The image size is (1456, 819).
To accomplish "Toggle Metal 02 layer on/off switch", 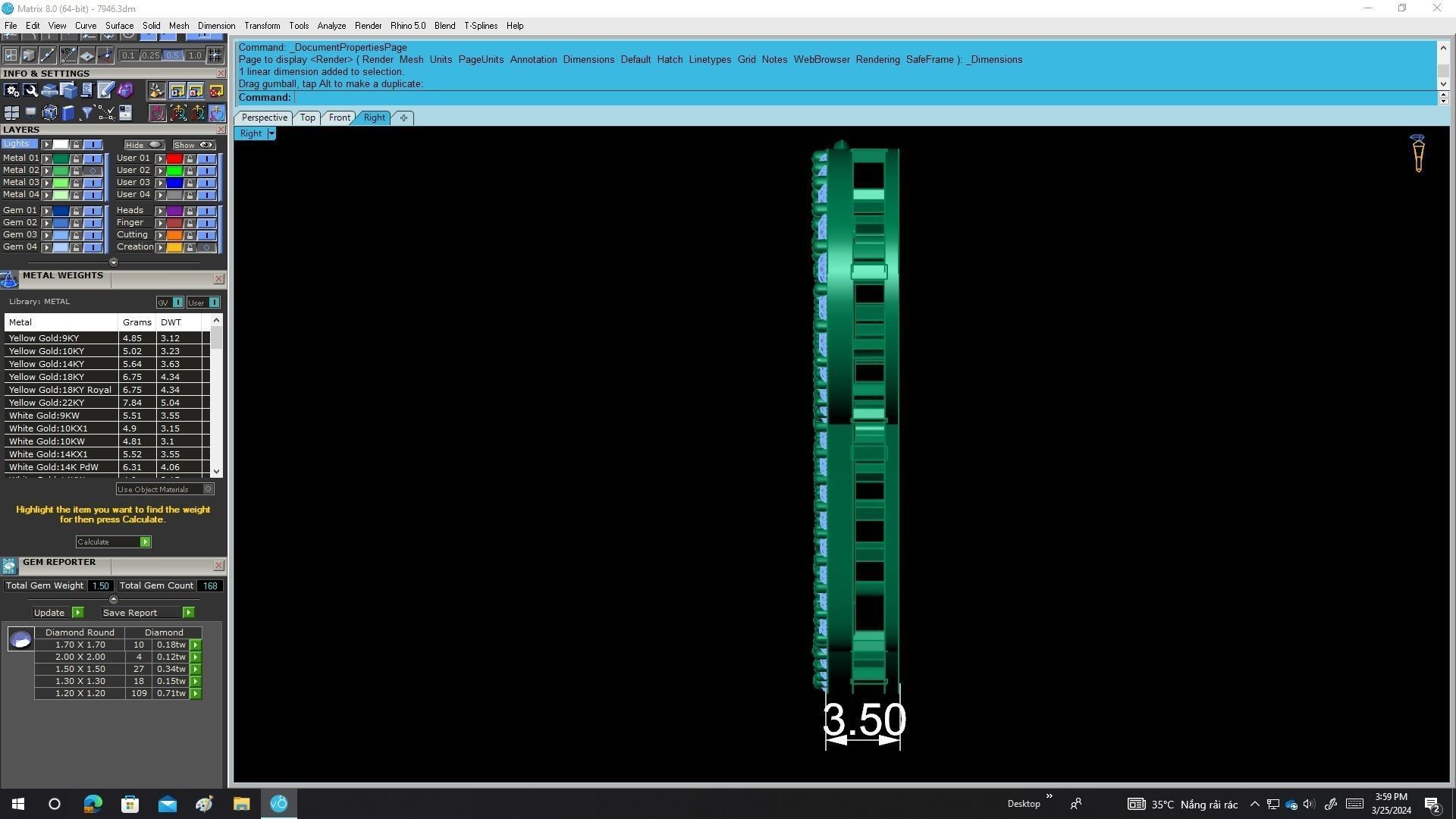I will click(x=93, y=171).
